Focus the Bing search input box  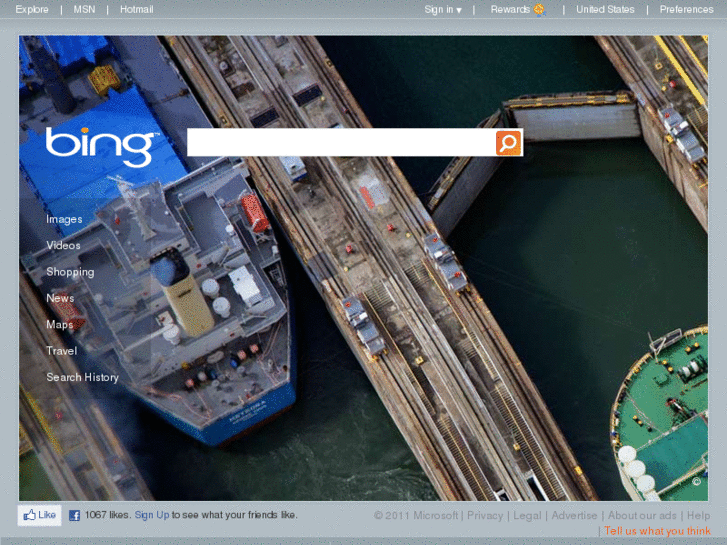(x=341, y=142)
